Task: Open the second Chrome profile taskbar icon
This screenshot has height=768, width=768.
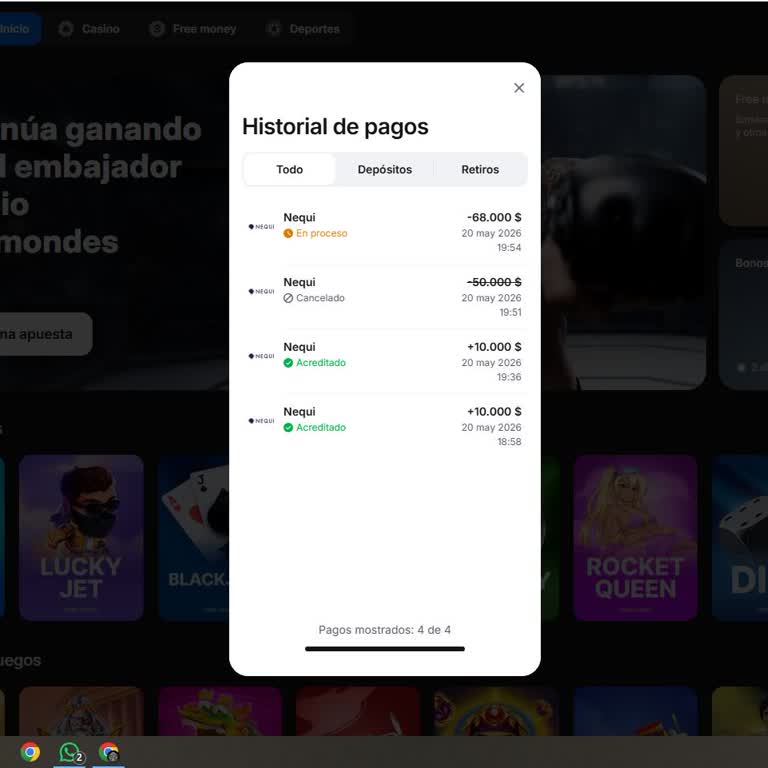Action: 109,752
